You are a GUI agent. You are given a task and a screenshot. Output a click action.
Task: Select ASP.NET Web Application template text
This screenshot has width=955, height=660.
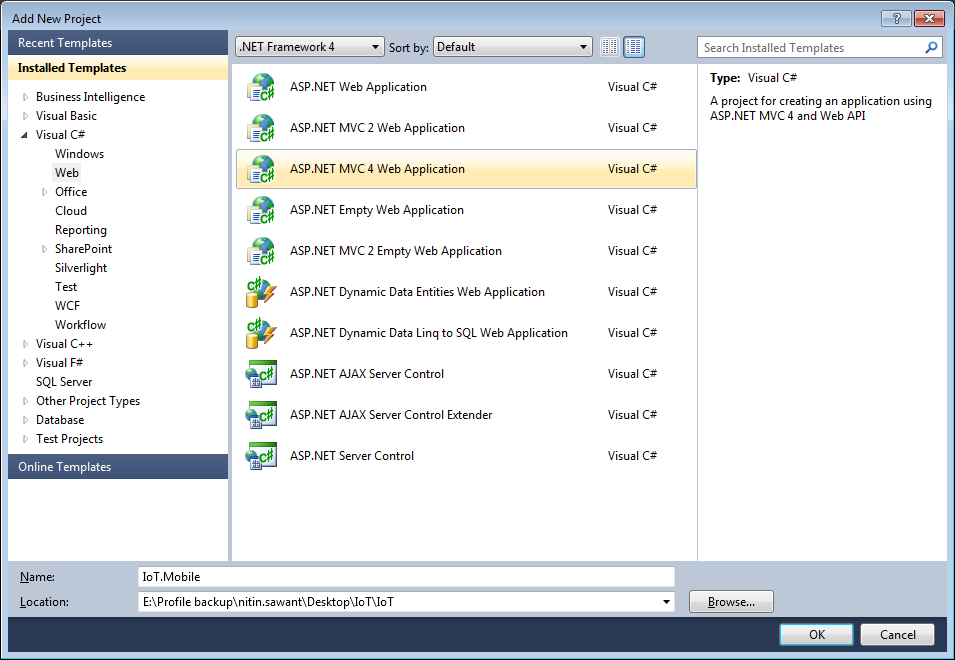(x=358, y=87)
